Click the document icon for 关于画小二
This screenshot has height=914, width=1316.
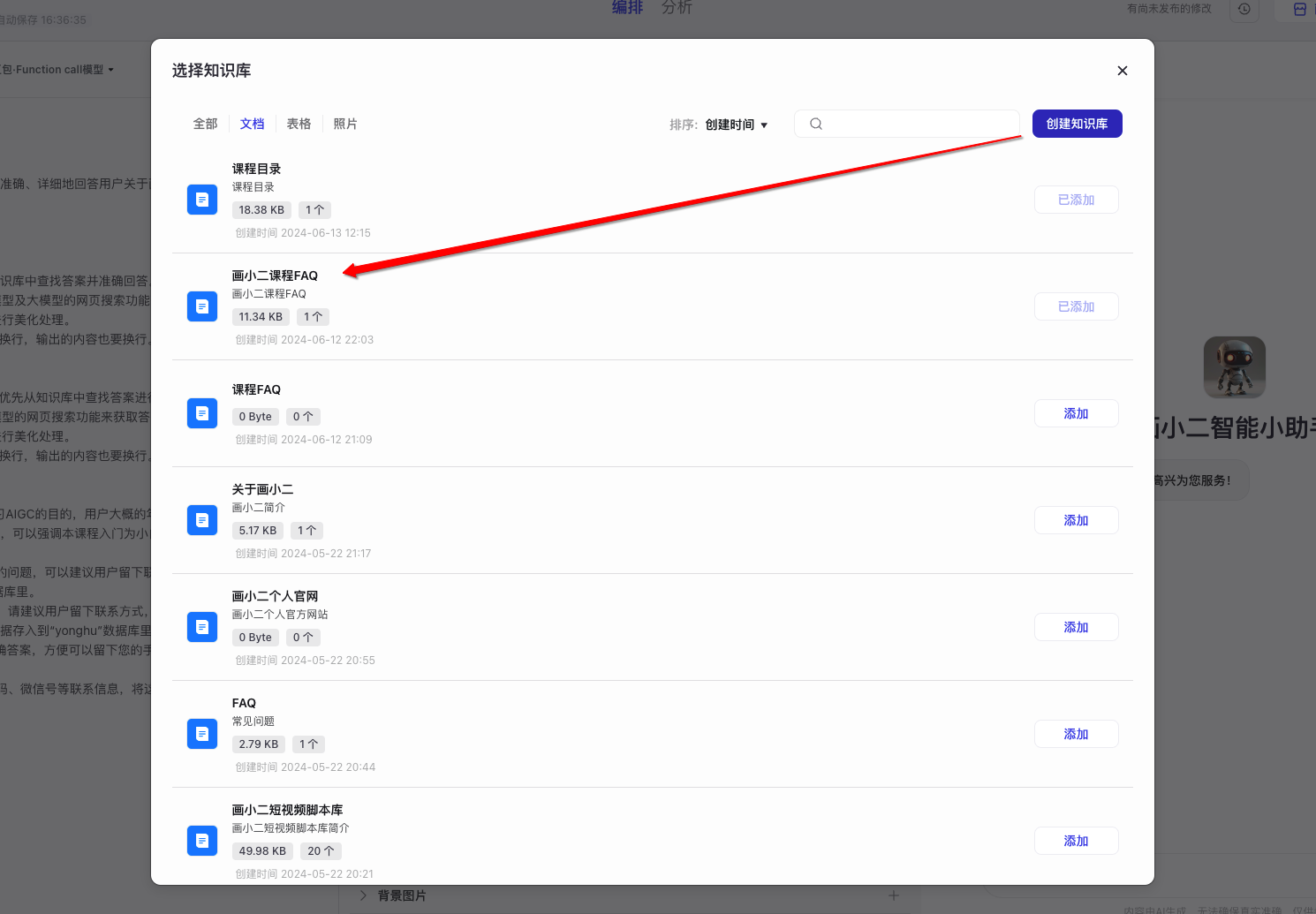202,520
